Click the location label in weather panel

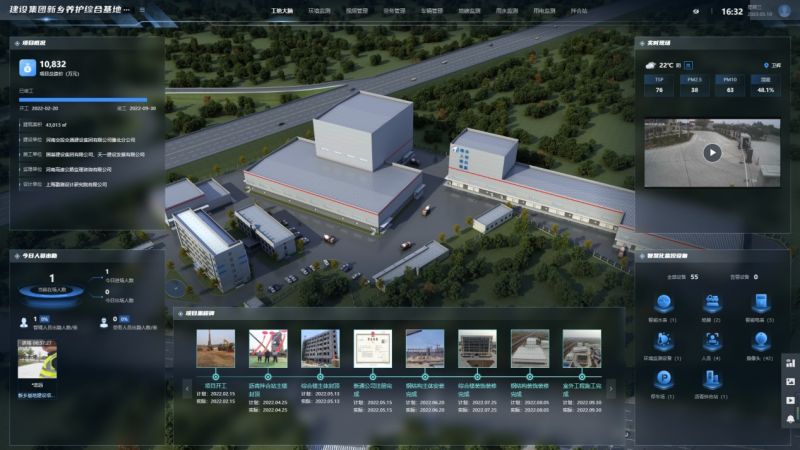(771, 65)
